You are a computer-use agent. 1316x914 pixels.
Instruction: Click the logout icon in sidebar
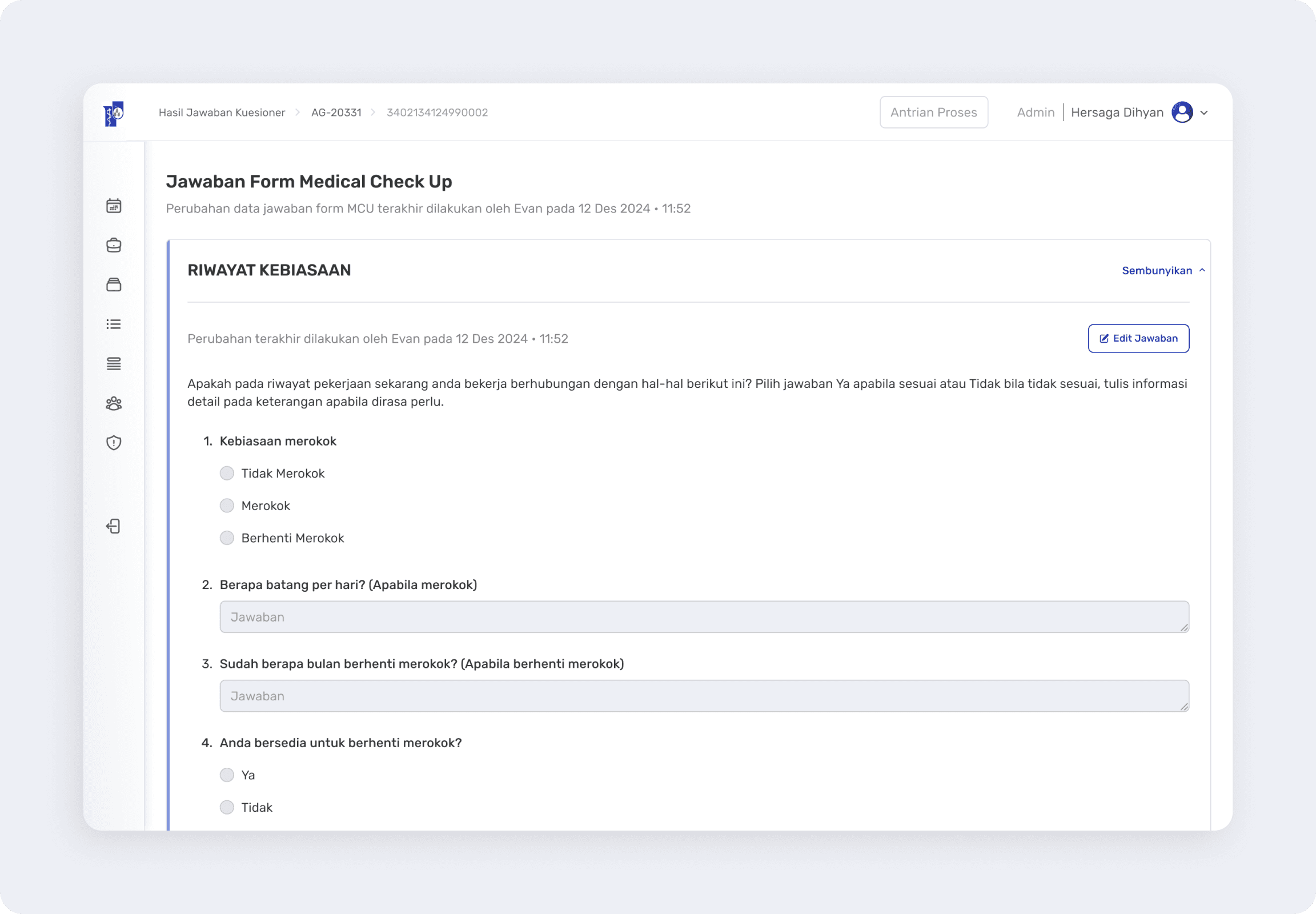tap(114, 526)
